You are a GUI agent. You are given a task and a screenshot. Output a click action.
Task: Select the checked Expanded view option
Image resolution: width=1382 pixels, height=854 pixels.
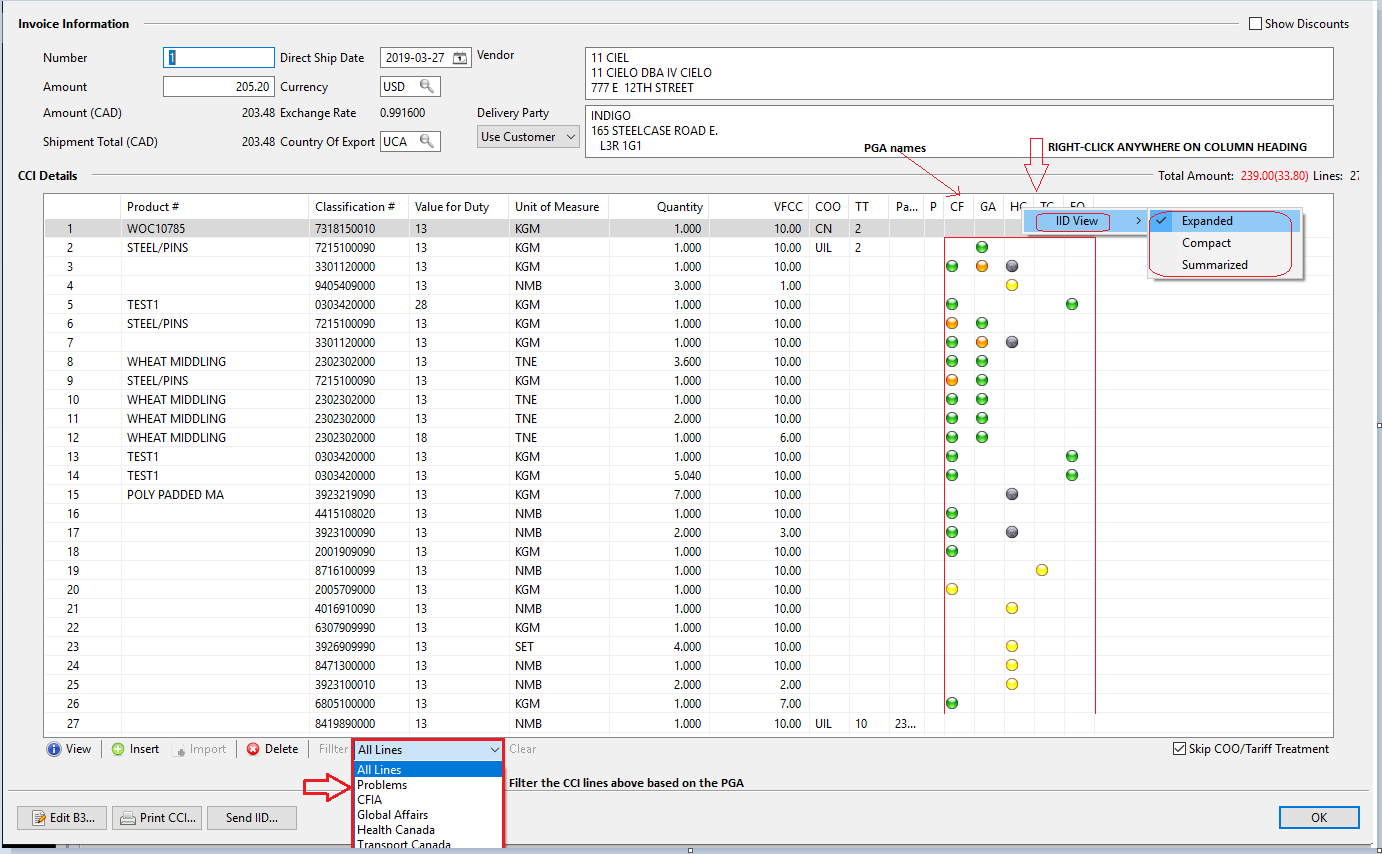coord(1226,221)
